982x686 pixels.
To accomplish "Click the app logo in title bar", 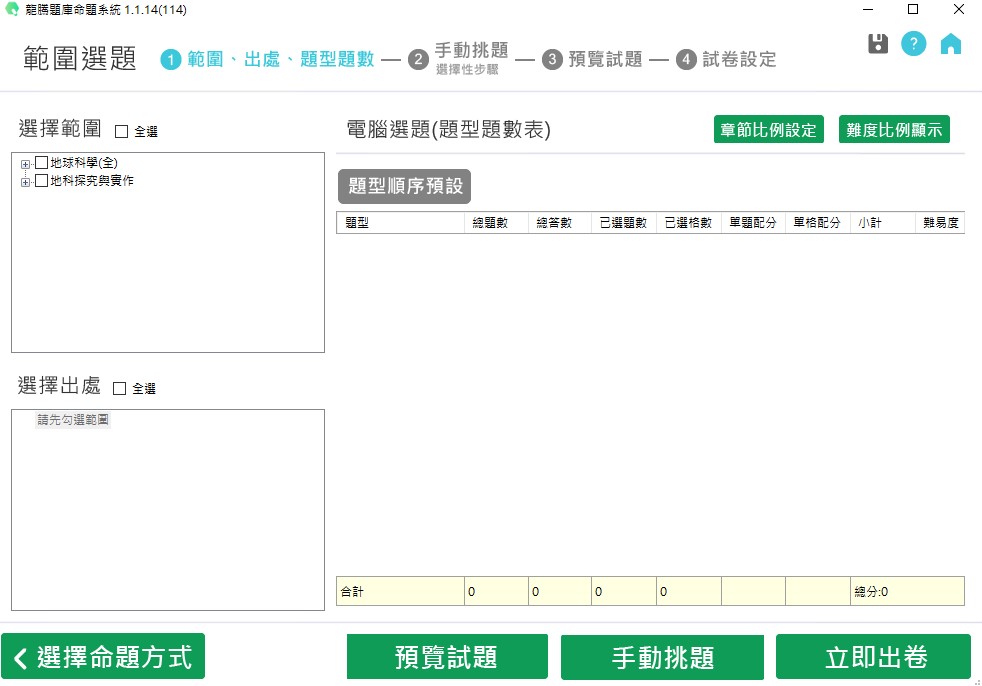I will (12, 9).
